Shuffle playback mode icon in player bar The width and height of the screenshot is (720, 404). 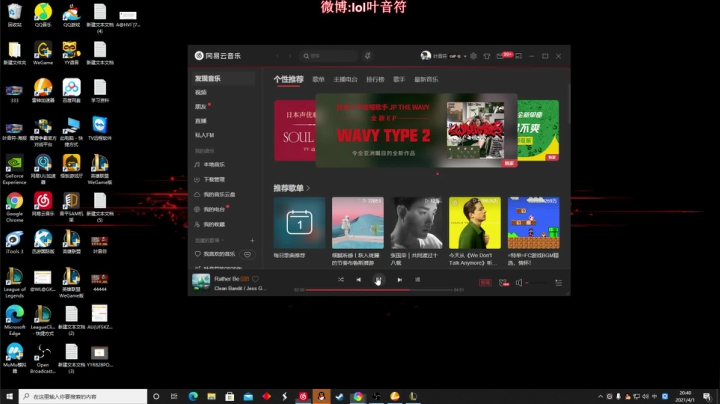(341, 280)
